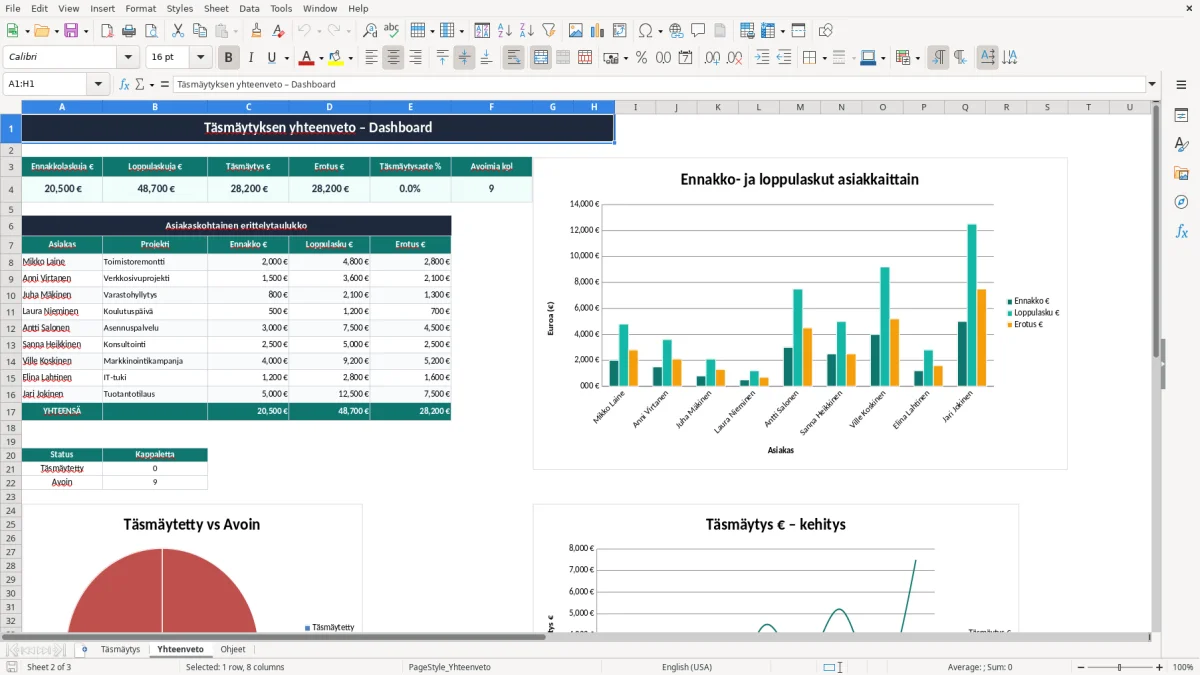Open Background Color dropdown arrow
Viewport: 1200px width, 675px height.
coord(349,58)
